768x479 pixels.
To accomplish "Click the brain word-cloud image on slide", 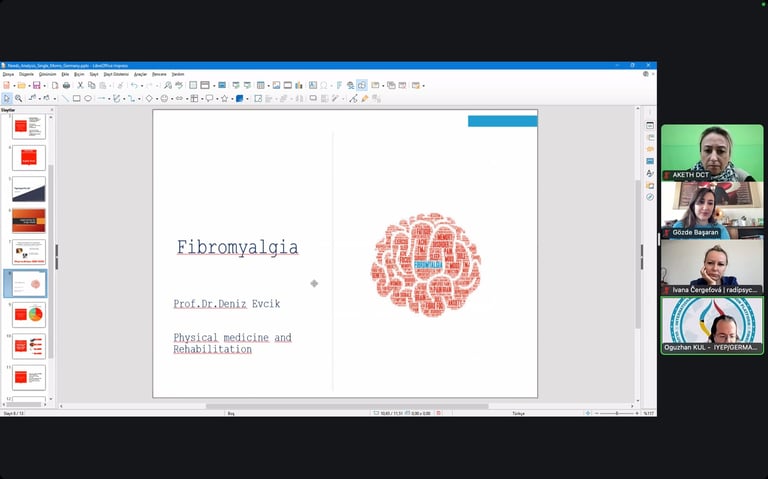I will pyautogui.click(x=426, y=264).
